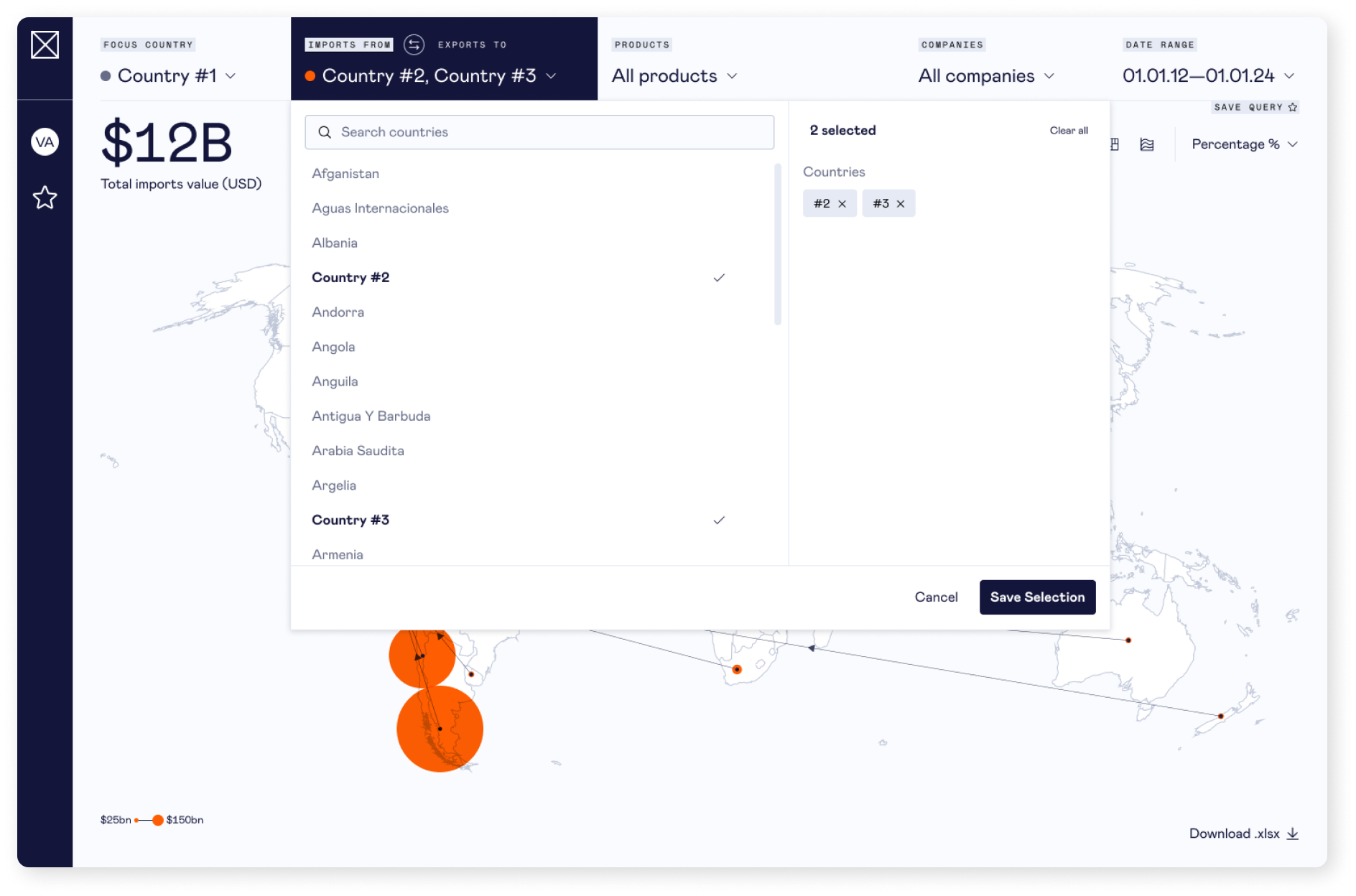Image resolution: width=1356 pixels, height=896 pixels.
Task: Open the VA user avatar
Action: click(45, 142)
